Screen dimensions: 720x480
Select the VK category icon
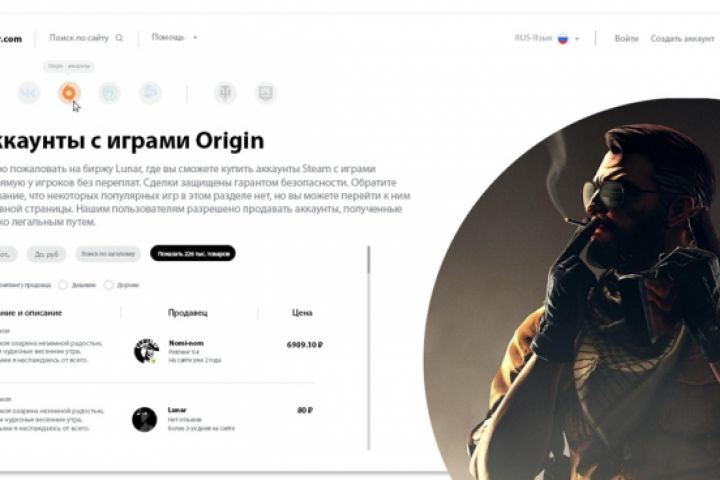(28, 93)
